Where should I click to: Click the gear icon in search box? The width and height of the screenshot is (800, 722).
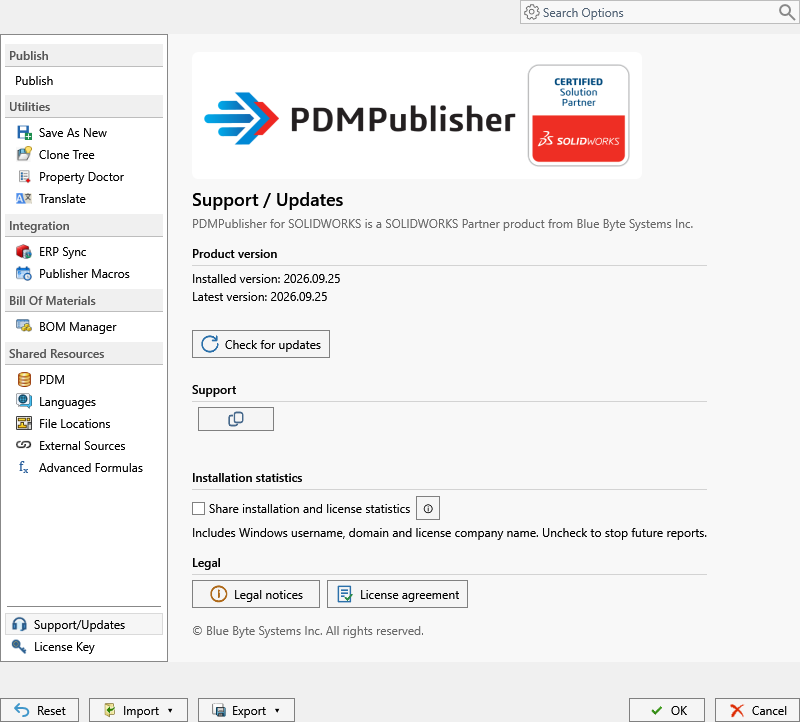[532, 12]
